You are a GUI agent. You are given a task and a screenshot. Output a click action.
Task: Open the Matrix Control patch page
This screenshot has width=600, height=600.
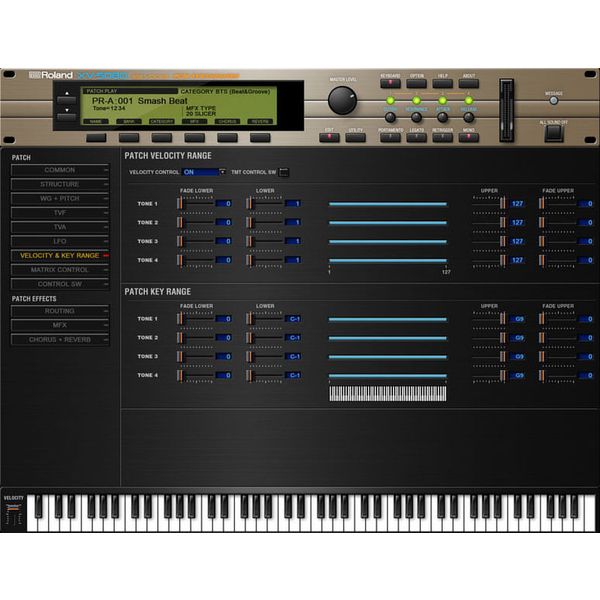click(60, 270)
